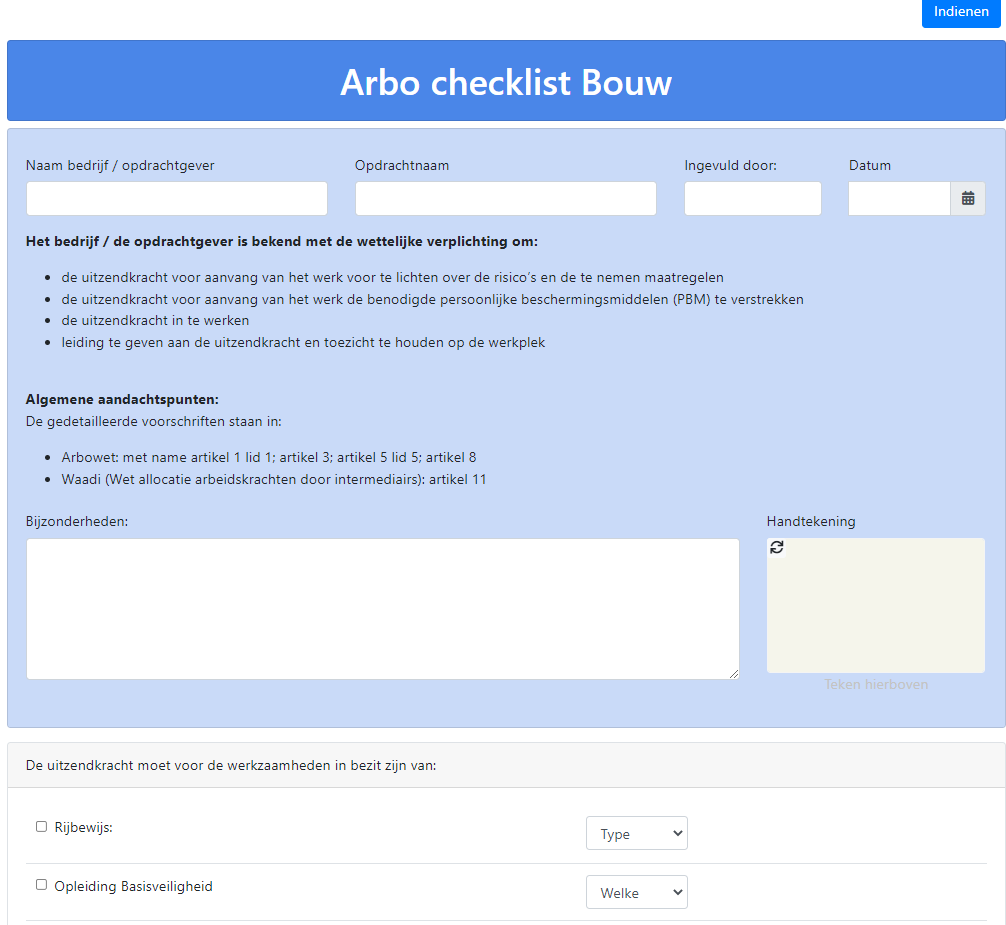Click the Teken hierboven signature hint text

pyautogui.click(x=876, y=684)
